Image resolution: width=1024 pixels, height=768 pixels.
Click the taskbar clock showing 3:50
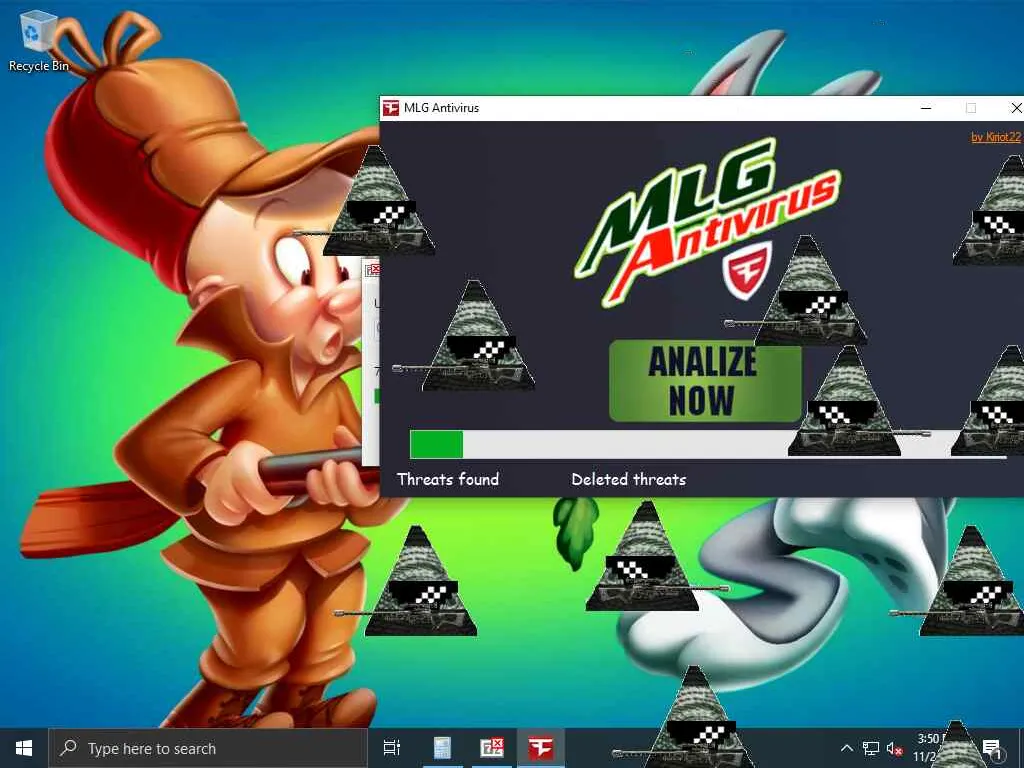931,748
